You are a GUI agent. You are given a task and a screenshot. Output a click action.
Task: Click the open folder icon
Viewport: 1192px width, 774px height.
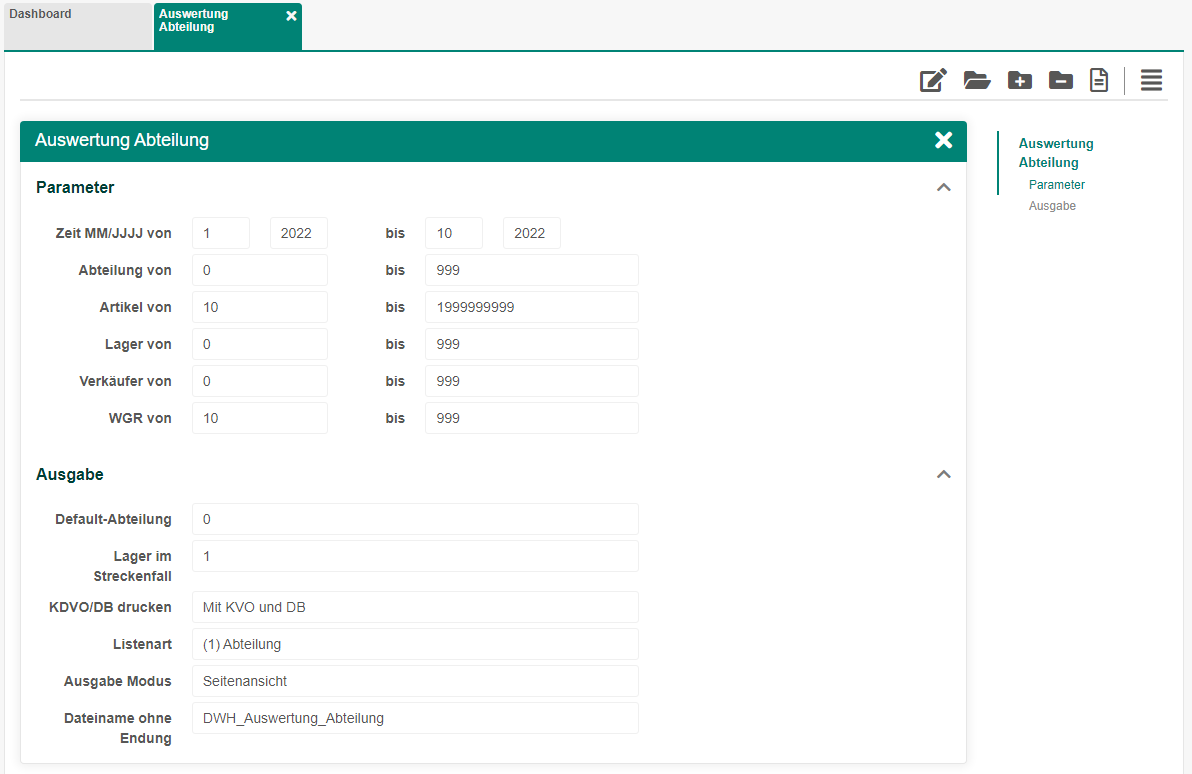coord(977,81)
